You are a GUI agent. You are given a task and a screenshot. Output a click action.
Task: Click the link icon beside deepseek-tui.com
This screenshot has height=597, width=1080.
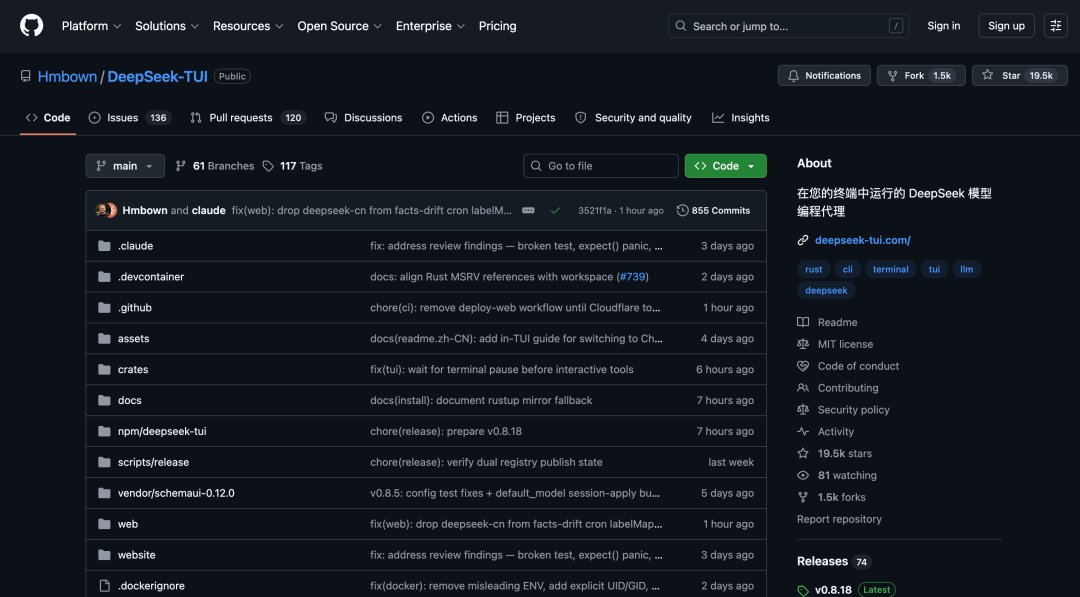click(802, 240)
